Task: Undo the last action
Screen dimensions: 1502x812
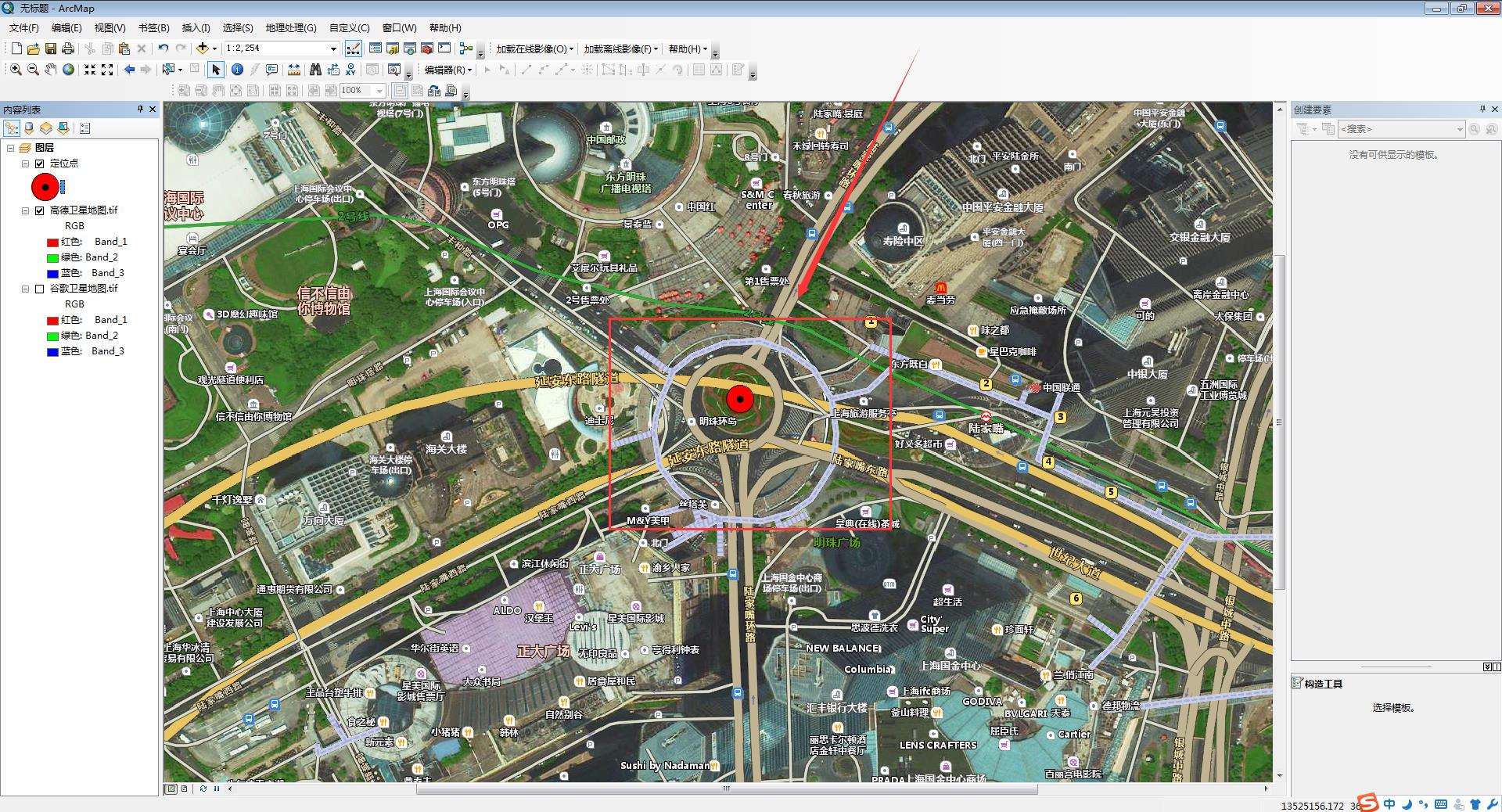Action: [x=163, y=49]
